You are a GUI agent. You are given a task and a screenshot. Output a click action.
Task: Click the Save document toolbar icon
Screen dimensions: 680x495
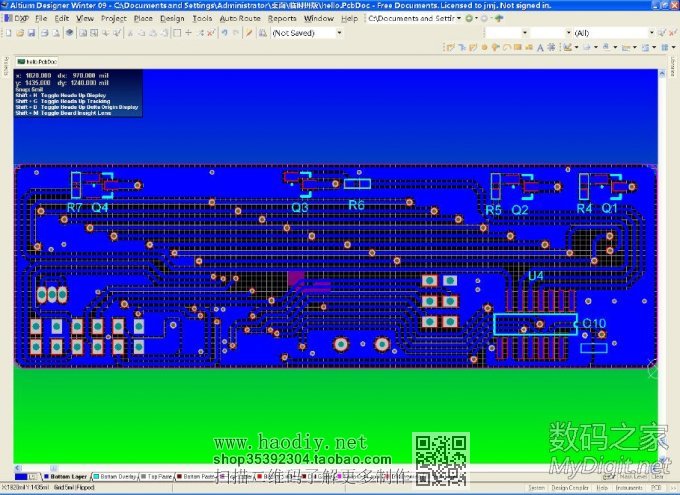click(x=32, y=32)
